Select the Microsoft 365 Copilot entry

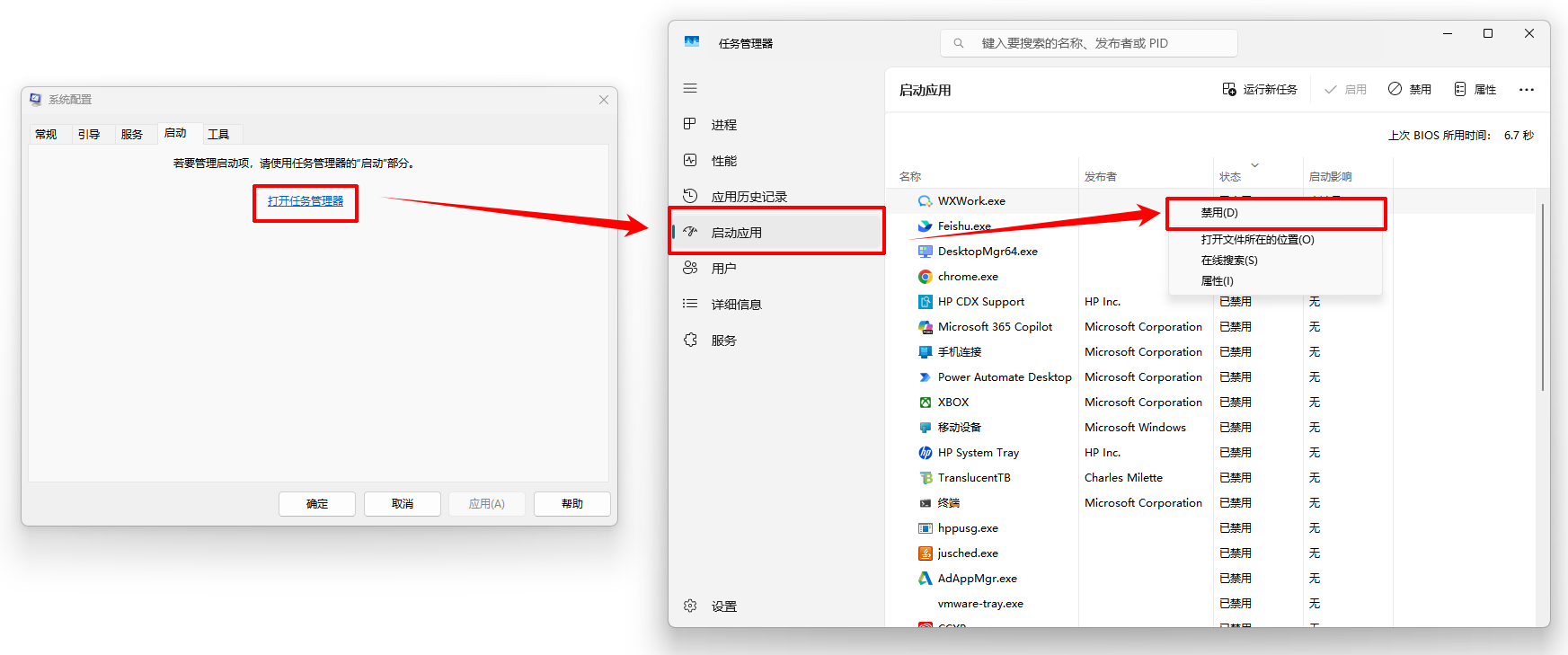coord(995,327)
